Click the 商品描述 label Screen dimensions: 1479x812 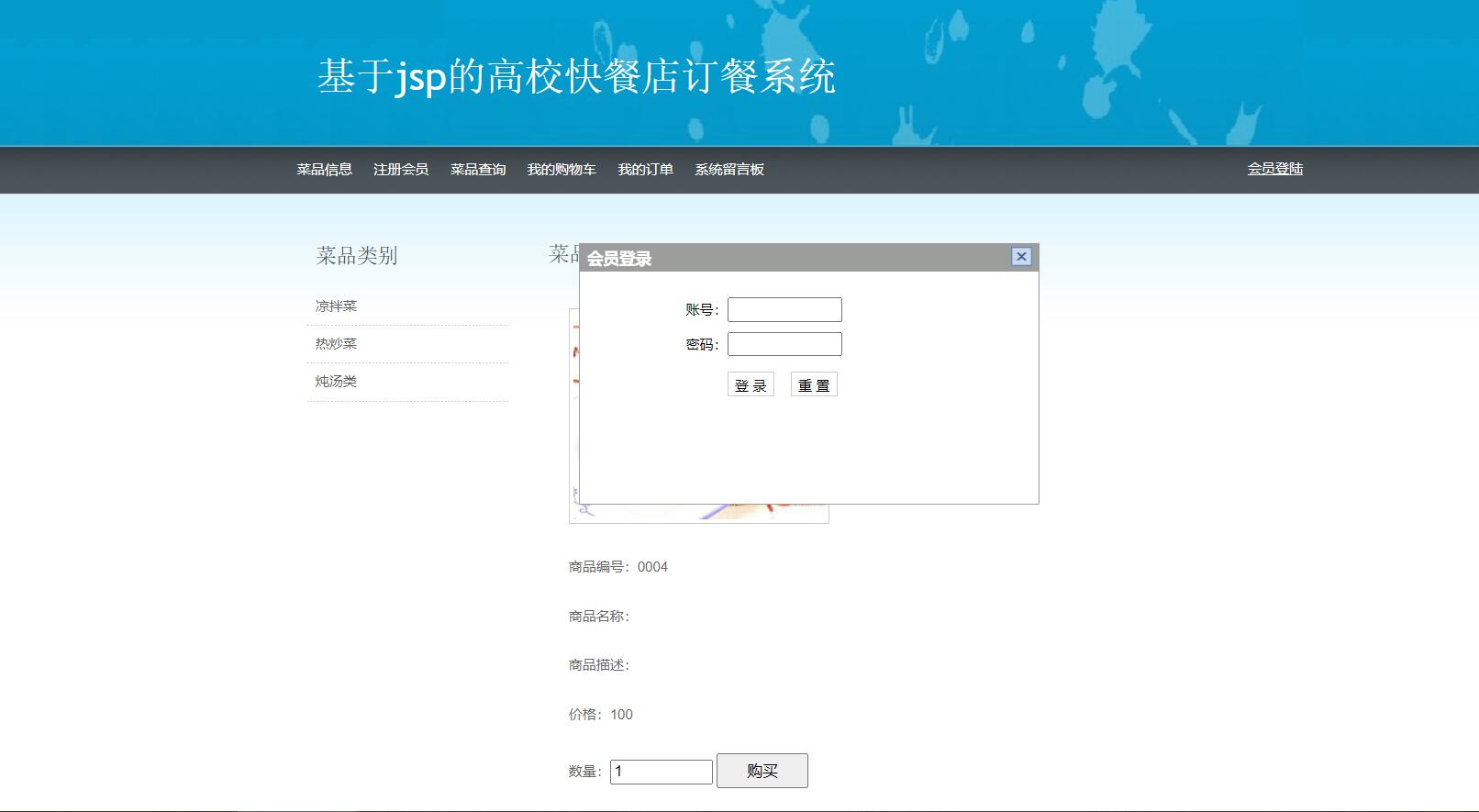pos(599,665)
